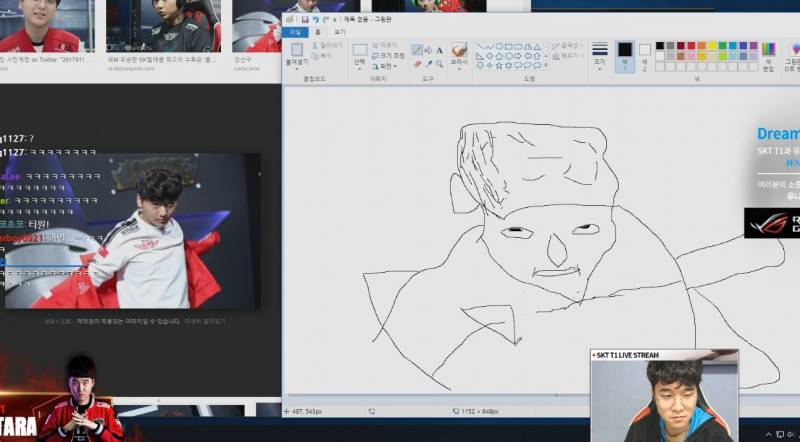Select the Fill with color bucket tool
The width and height of the screenshot is (800, 442).
coord(428,50)
